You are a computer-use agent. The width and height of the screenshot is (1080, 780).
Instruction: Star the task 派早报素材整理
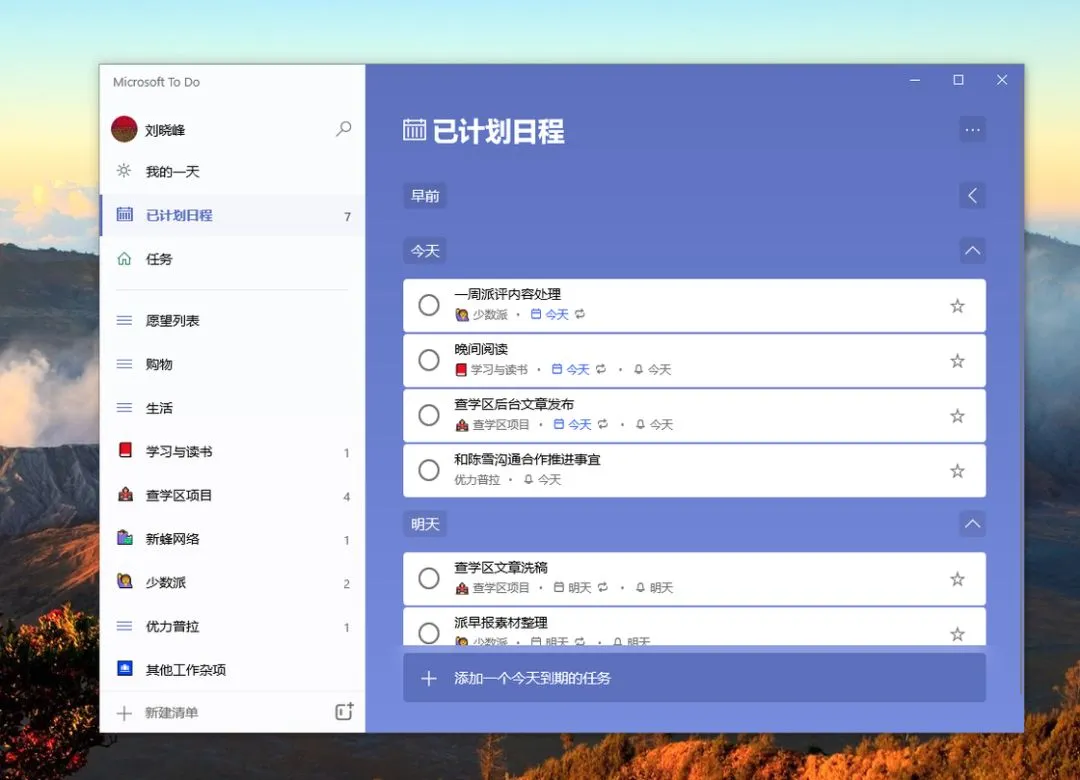(957, 634)
